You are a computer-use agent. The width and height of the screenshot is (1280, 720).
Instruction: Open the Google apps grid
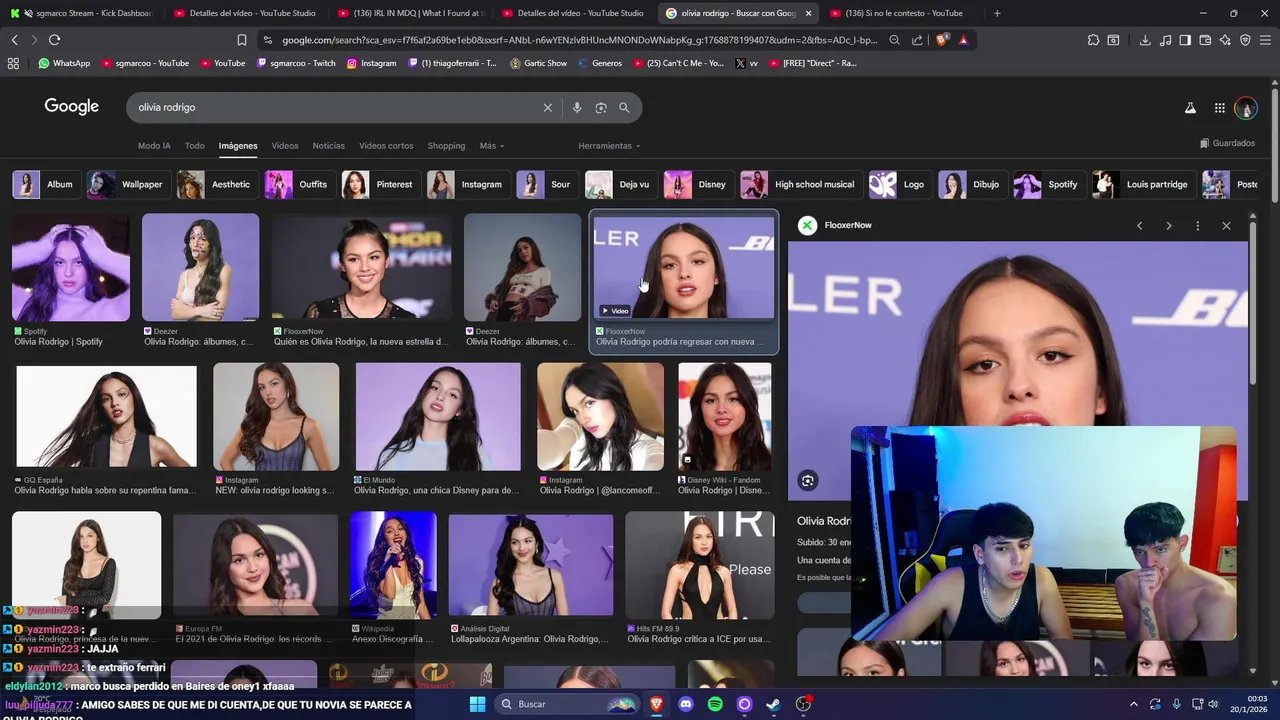[x=1220, y=108]
